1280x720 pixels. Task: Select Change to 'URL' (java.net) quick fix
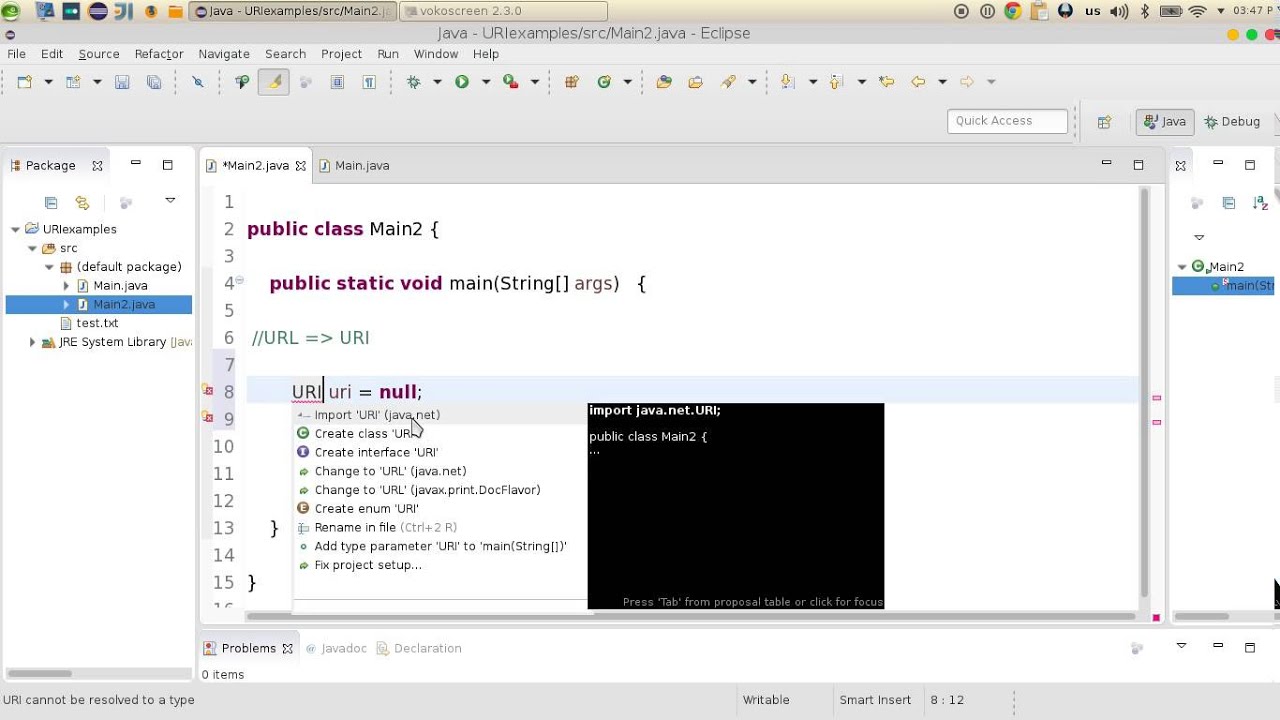(440, 471)
